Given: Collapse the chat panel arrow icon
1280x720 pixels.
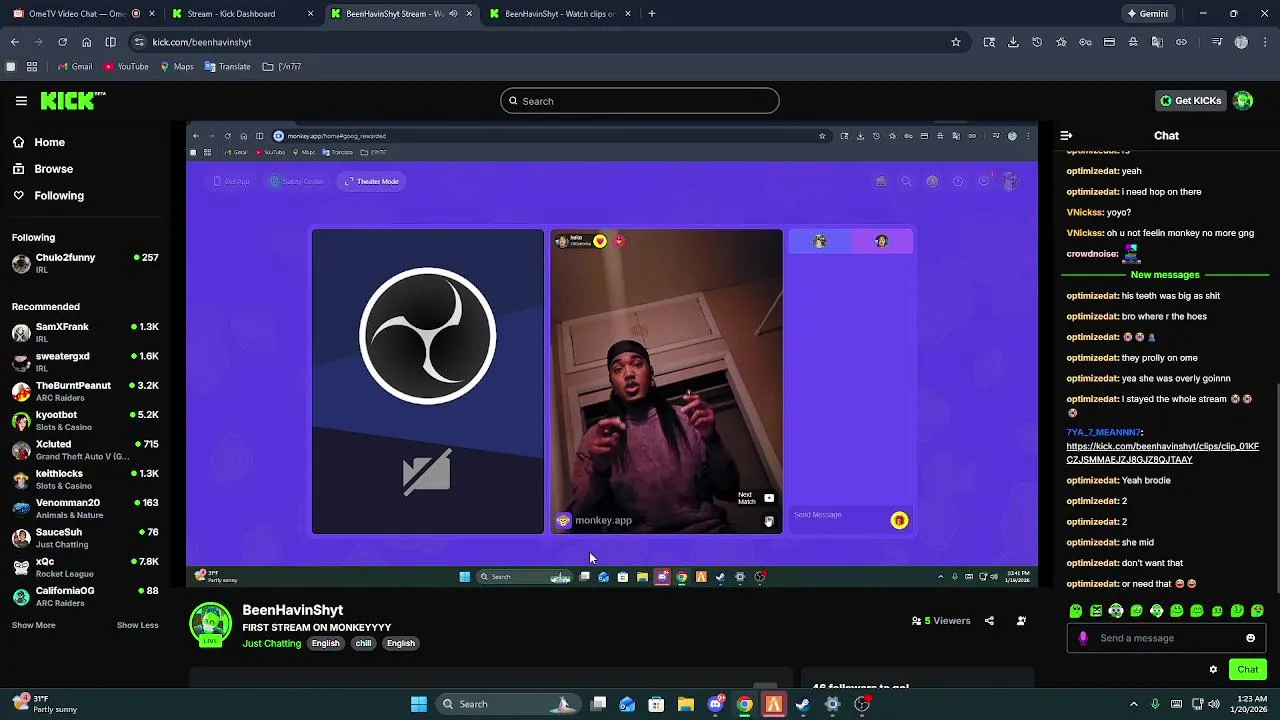Looking at the screenshot, I should click(x=1066, y=135).
